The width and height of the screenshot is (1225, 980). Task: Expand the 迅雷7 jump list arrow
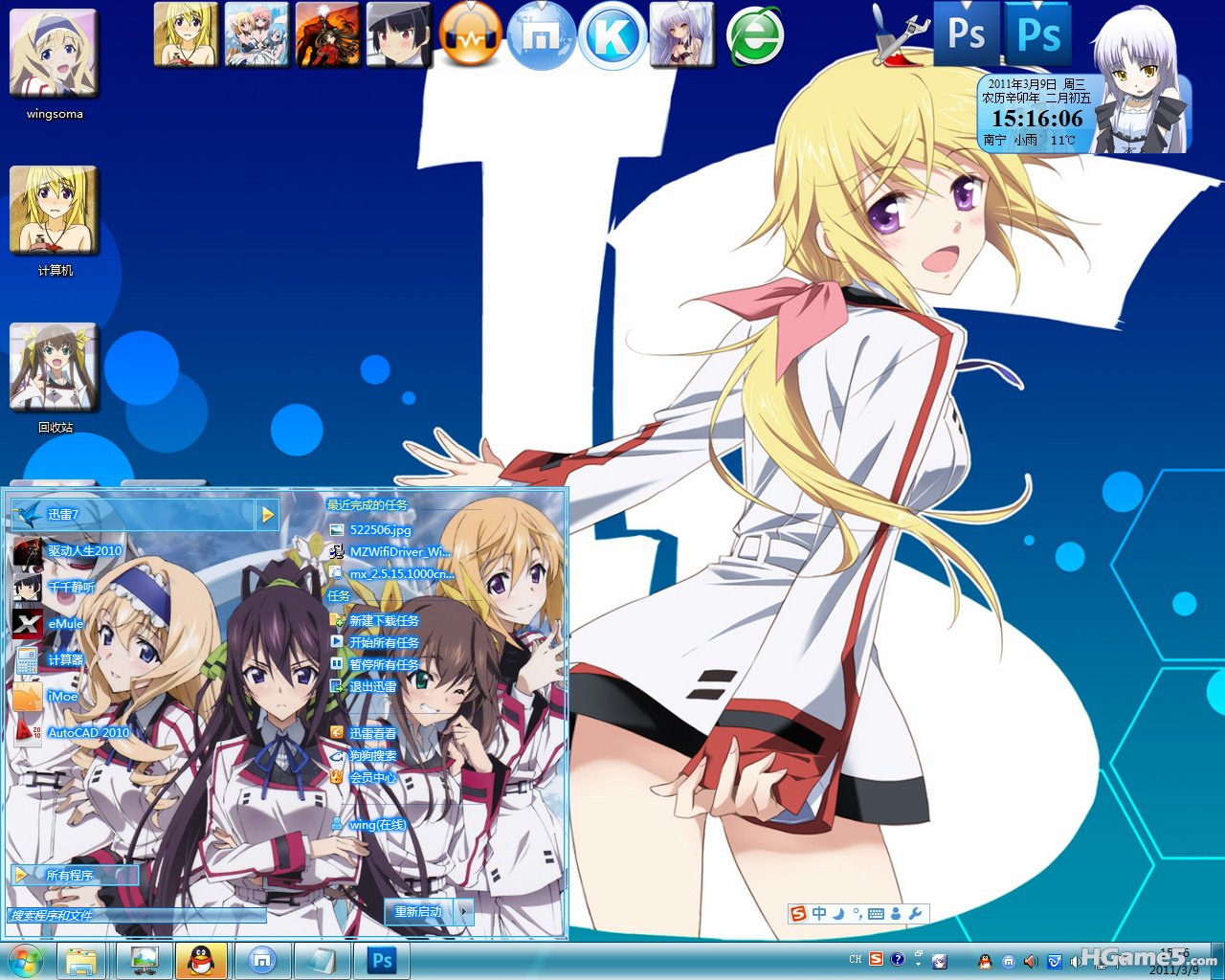(267, 515)
